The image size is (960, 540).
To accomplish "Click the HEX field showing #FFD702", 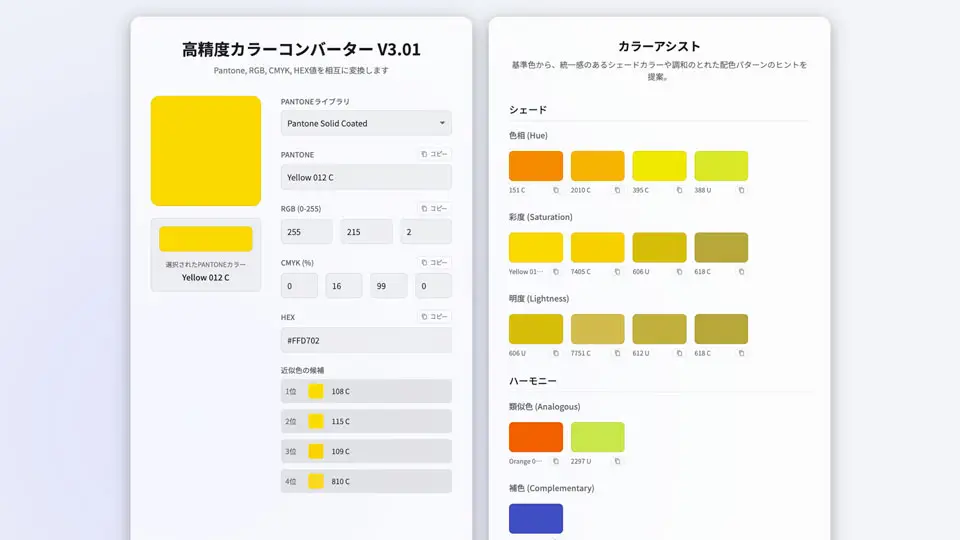I will pyautogui.click(x=366, y=340).
